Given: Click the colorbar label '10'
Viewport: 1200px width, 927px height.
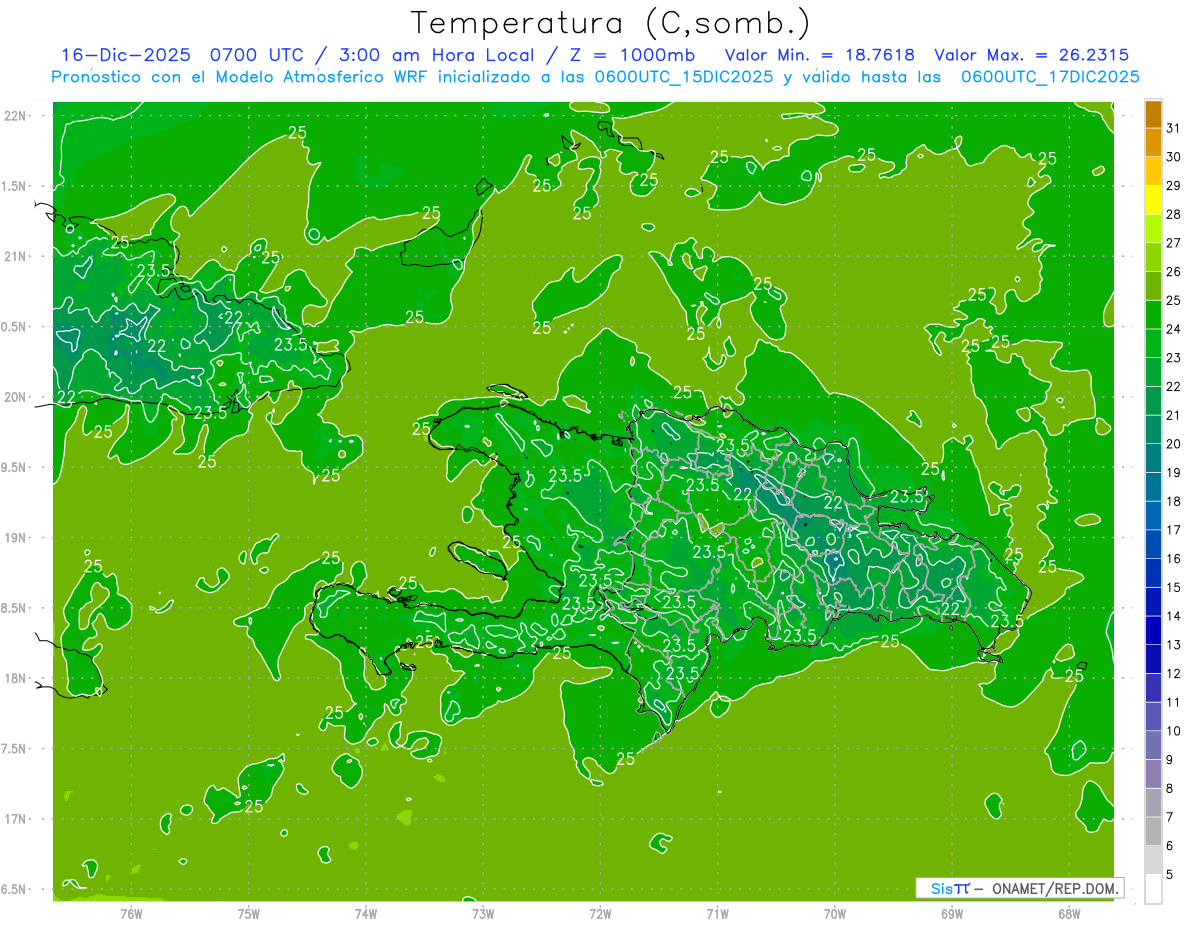Looking at the screenshot, I should pos(1174,731).
